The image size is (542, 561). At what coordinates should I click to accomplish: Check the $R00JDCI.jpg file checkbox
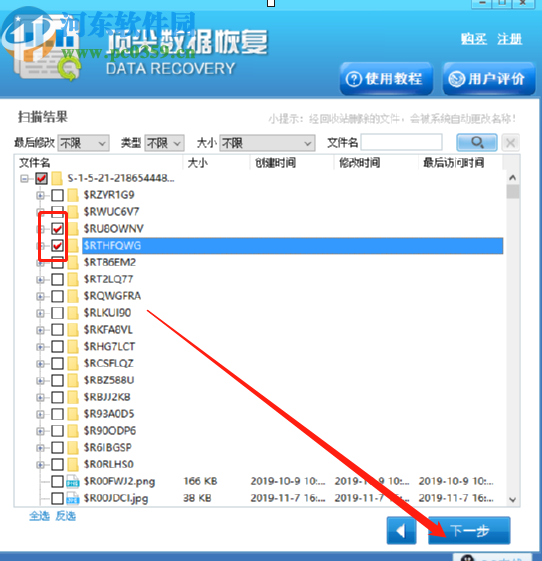[x=57, y=498]
